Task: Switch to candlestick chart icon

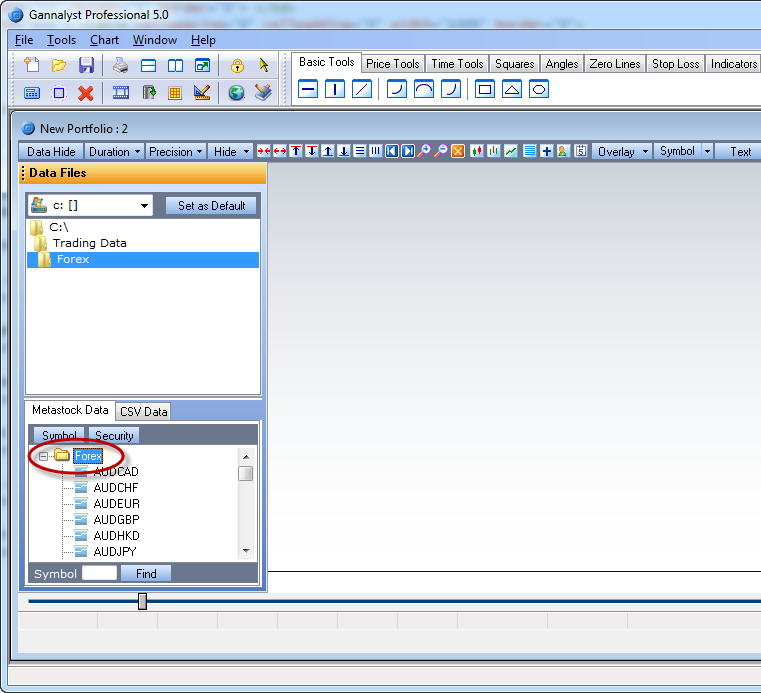Action: [x=477, y=151]
